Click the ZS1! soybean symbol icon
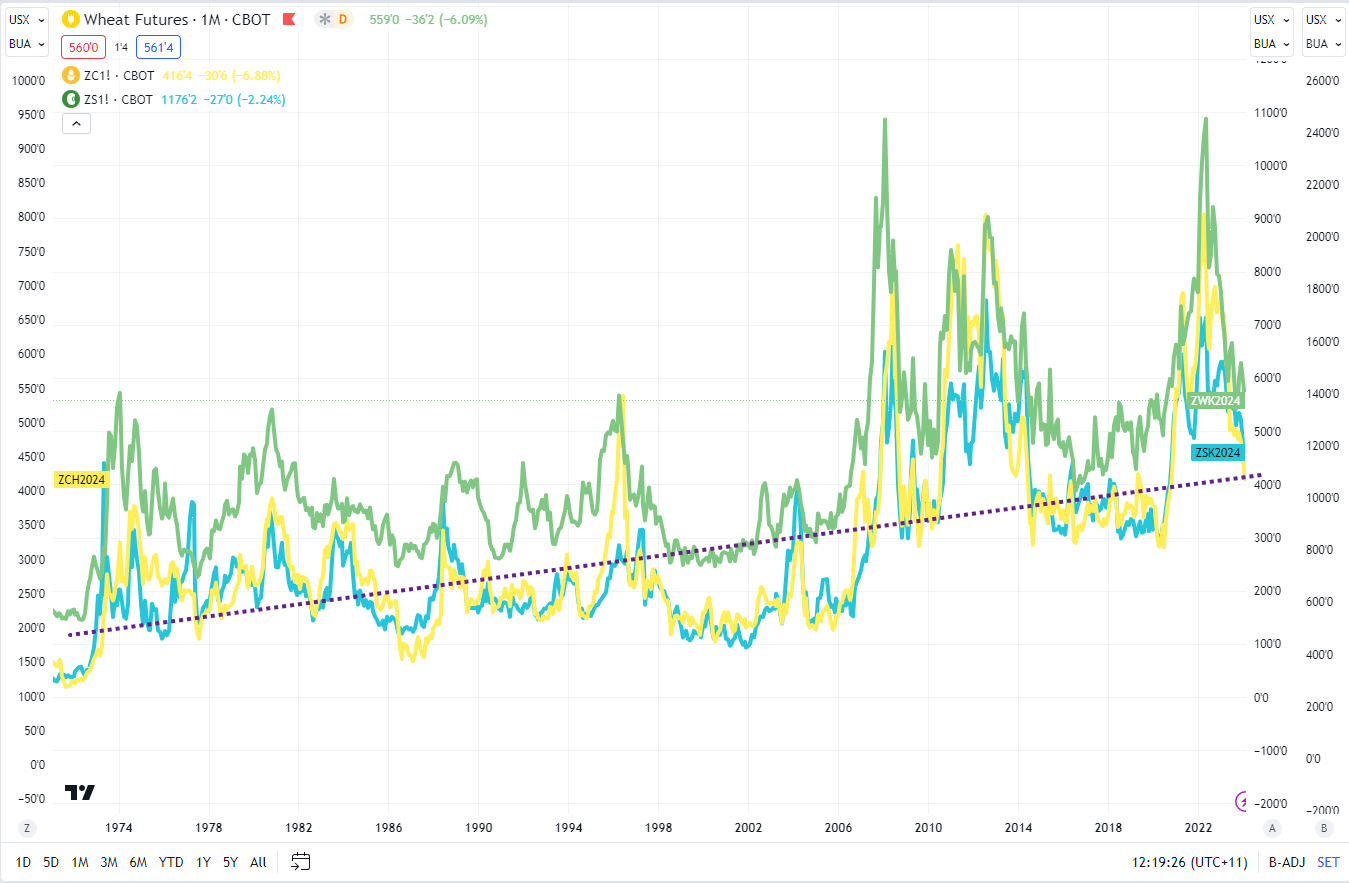The image size is (1349, 883). coord(71,99)
